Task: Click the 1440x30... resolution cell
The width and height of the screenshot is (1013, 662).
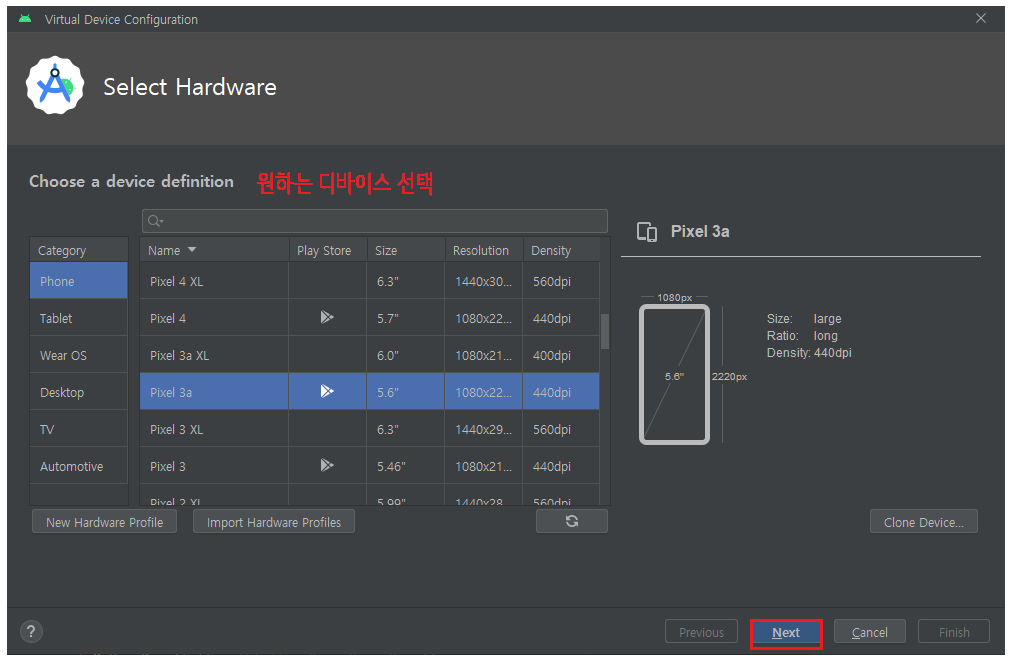Action: (483, 281)
